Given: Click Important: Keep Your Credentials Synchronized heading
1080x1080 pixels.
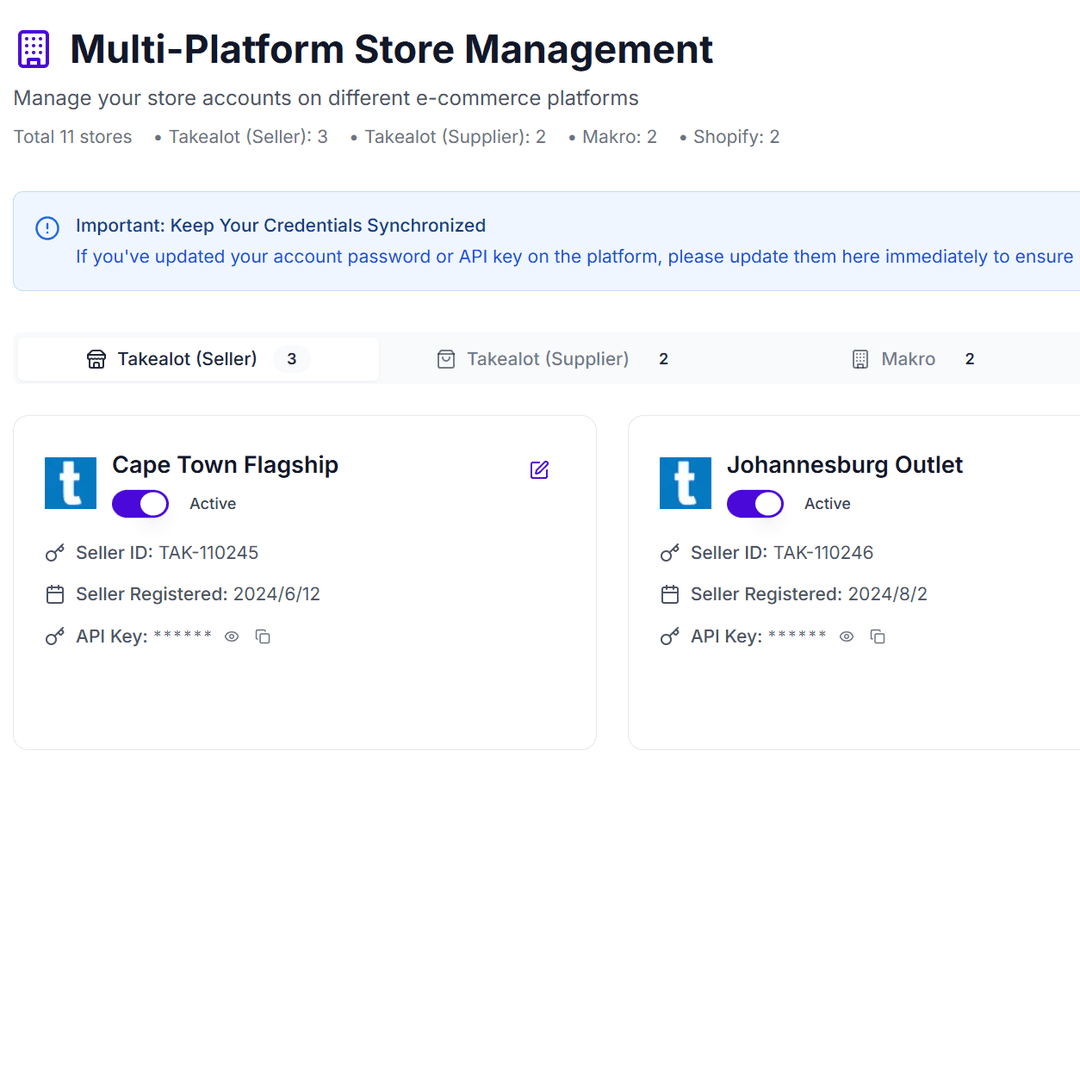Looking at the screenshot, I should (280, 226).
